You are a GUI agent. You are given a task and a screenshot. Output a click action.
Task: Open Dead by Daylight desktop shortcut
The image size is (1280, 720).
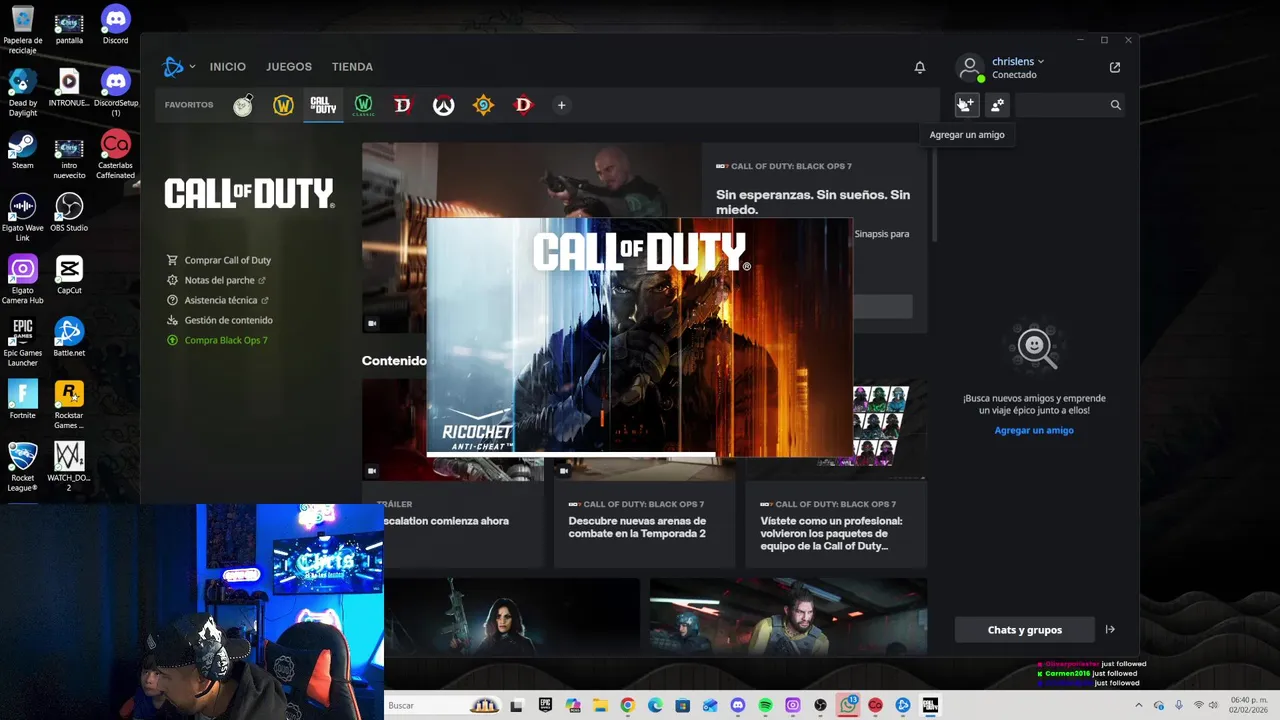(x=22, y=92)
